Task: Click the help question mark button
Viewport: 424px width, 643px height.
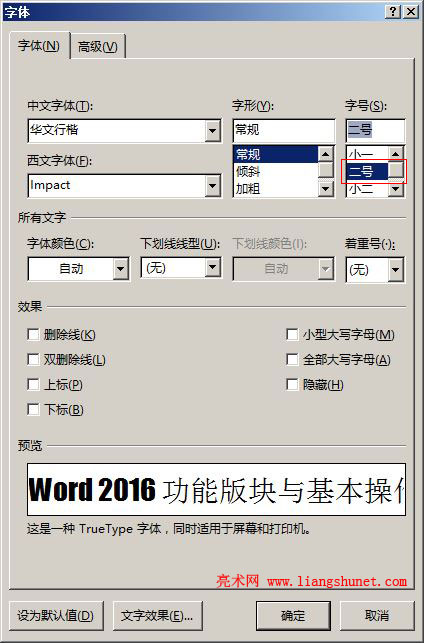Action: point(392,11)
